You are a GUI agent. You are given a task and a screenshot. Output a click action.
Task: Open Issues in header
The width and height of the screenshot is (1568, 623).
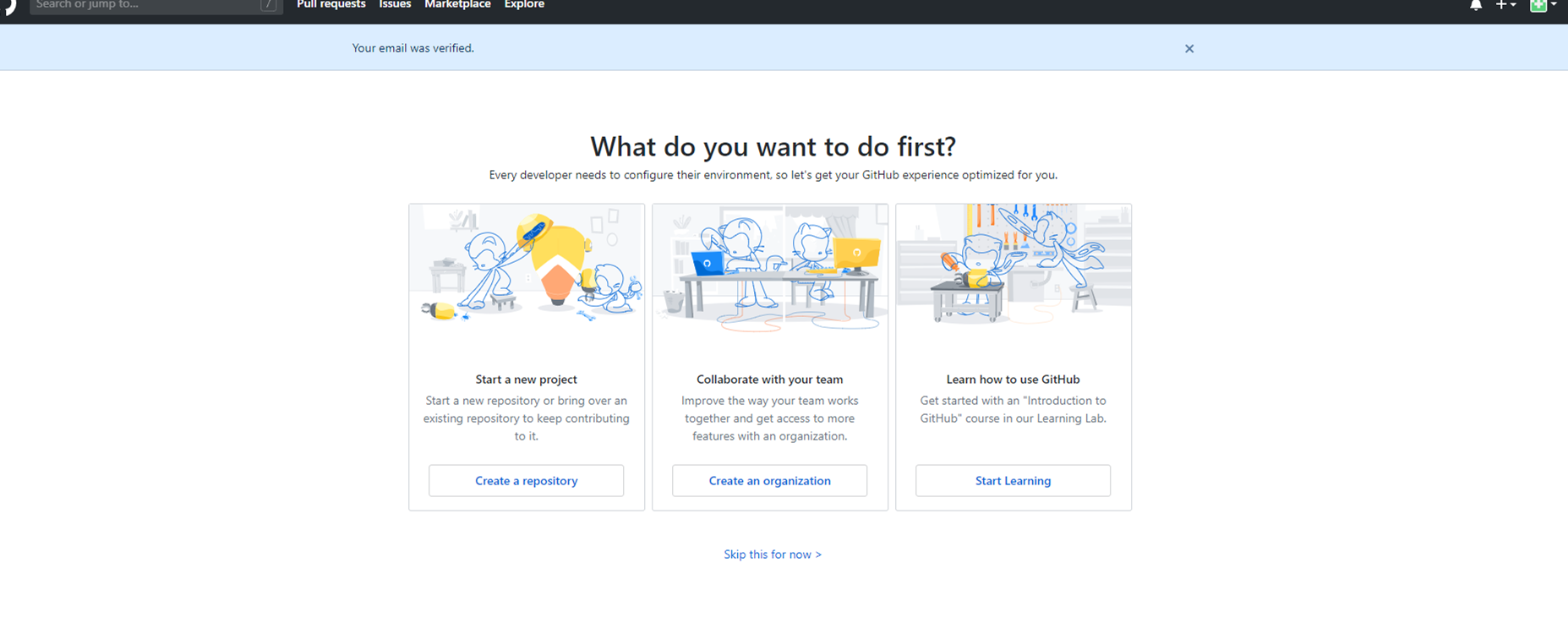395,5
